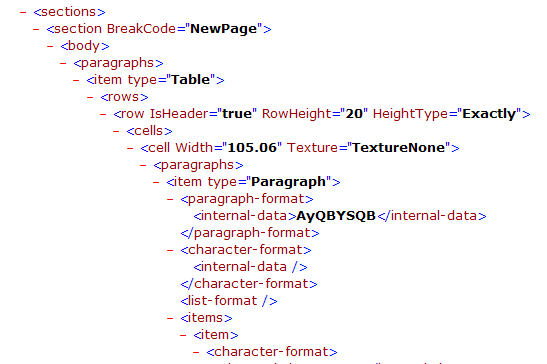Collapse the rows node

[90, 97]
